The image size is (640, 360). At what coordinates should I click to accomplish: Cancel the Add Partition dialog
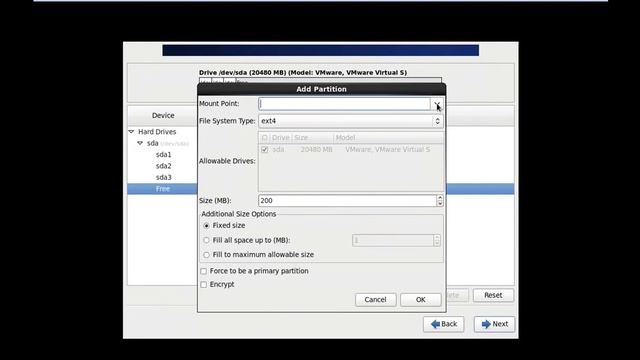coord(376,300)
